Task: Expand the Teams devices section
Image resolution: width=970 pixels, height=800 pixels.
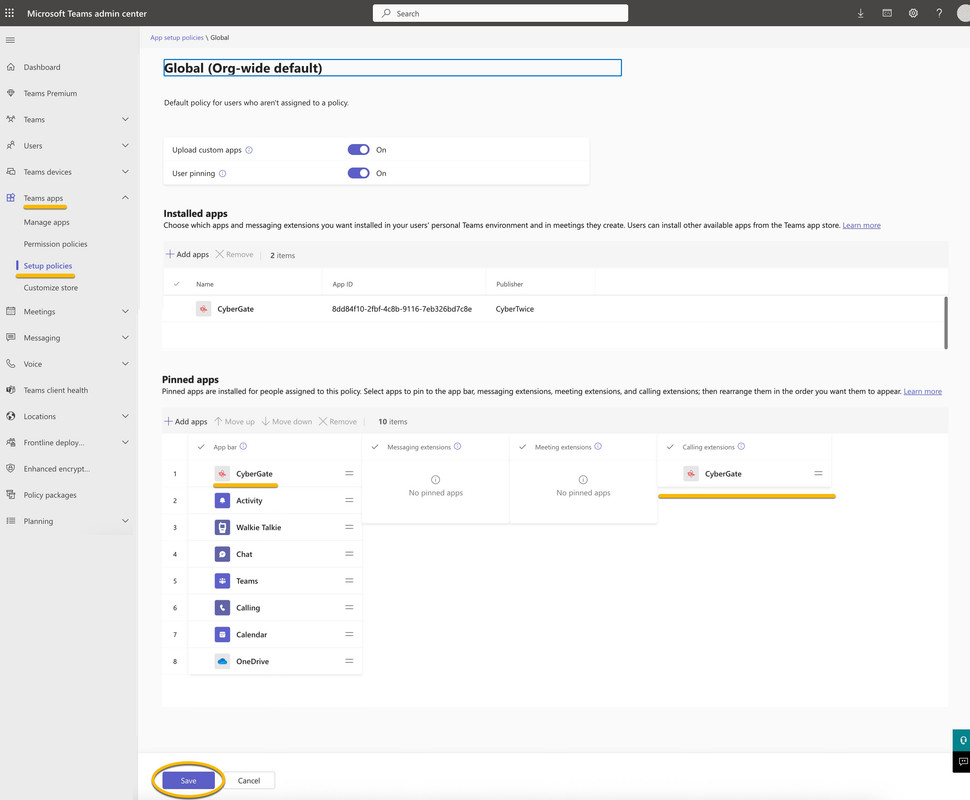Action: pyautogui.click(x=125, y=171)
